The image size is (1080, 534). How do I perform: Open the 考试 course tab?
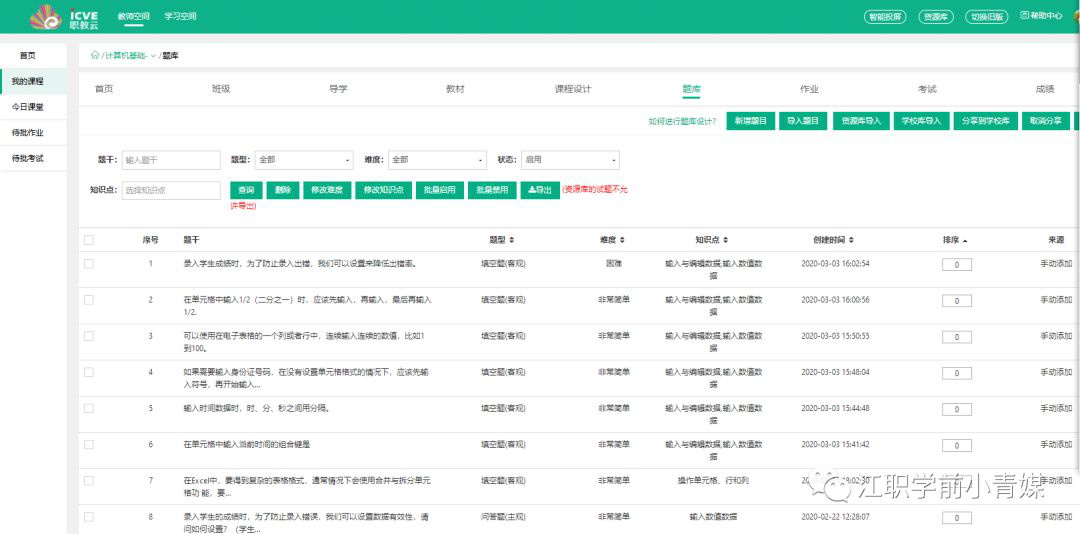tap(927, 89)
